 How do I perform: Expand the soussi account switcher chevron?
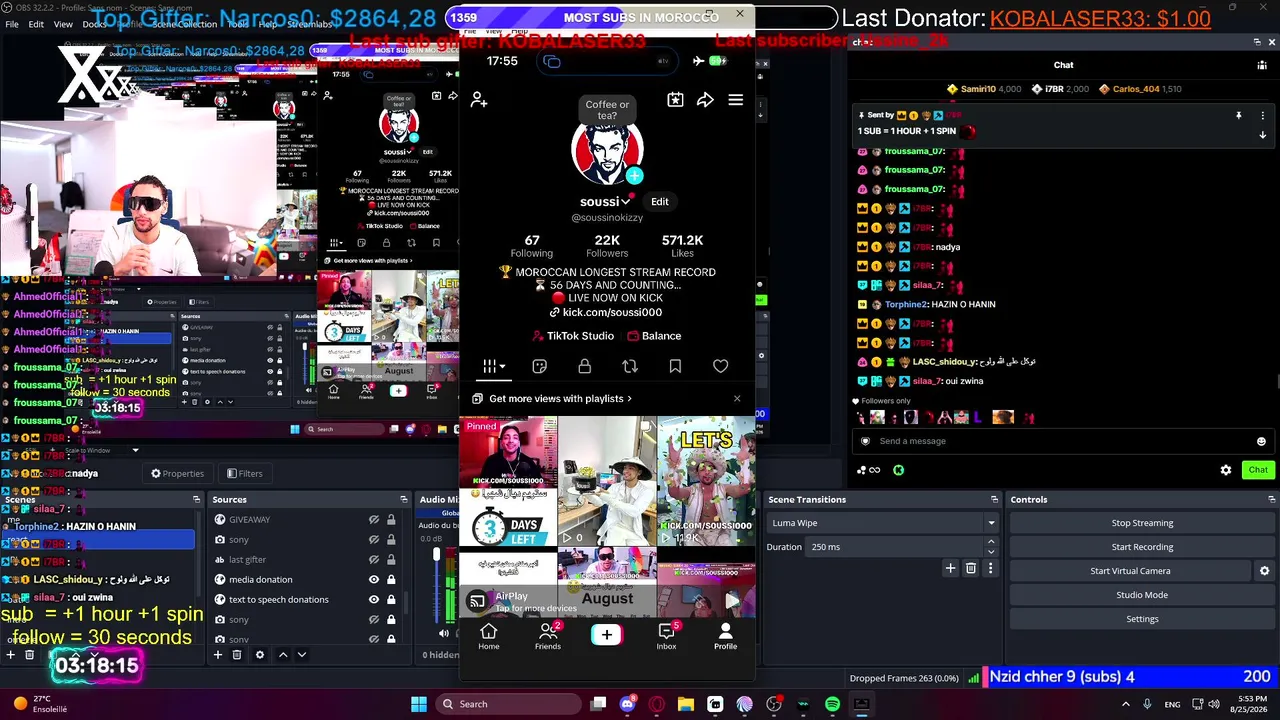point(627,203)
